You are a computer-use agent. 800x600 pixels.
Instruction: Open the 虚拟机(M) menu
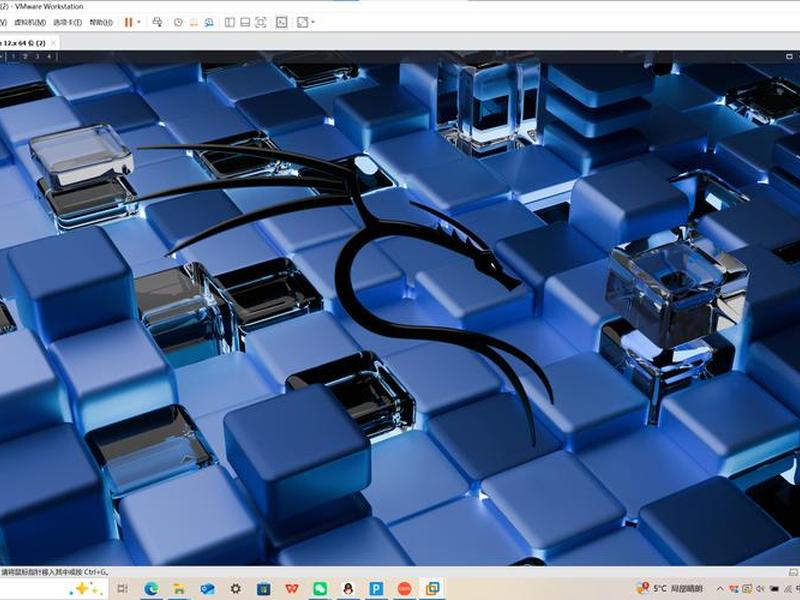point(30,22)
